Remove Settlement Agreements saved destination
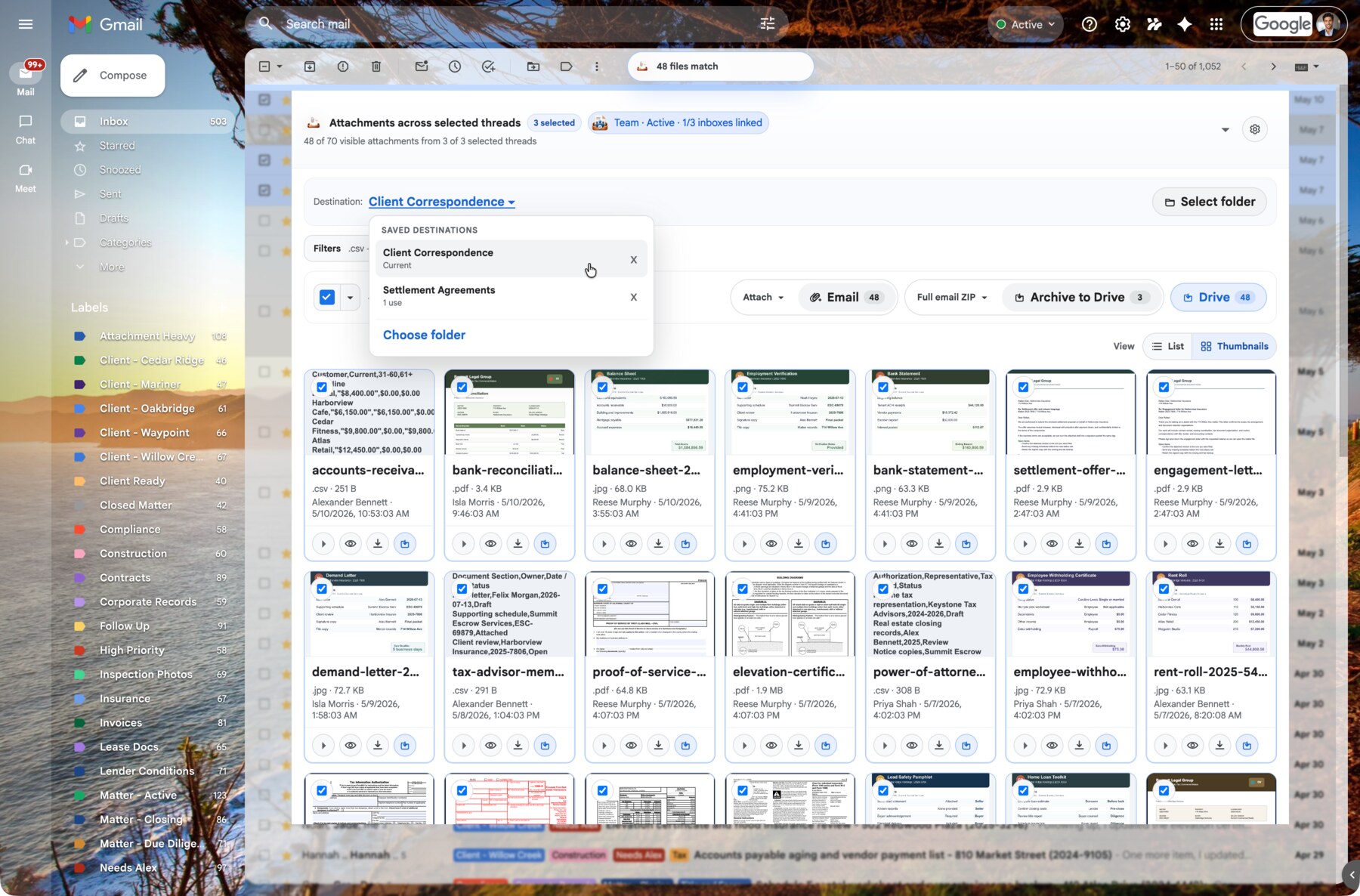 [x=634, y=297]
